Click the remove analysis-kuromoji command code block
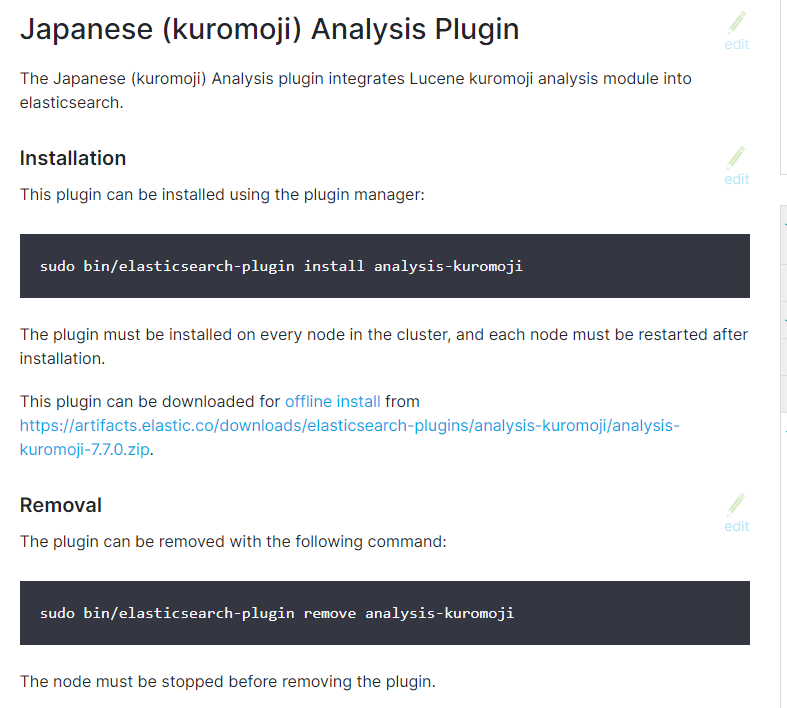 click(x=385, y=613)
